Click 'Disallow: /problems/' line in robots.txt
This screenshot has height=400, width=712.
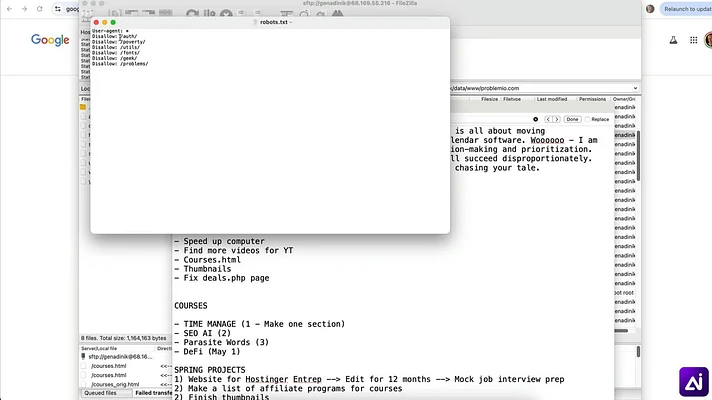[x=120, y=64]
